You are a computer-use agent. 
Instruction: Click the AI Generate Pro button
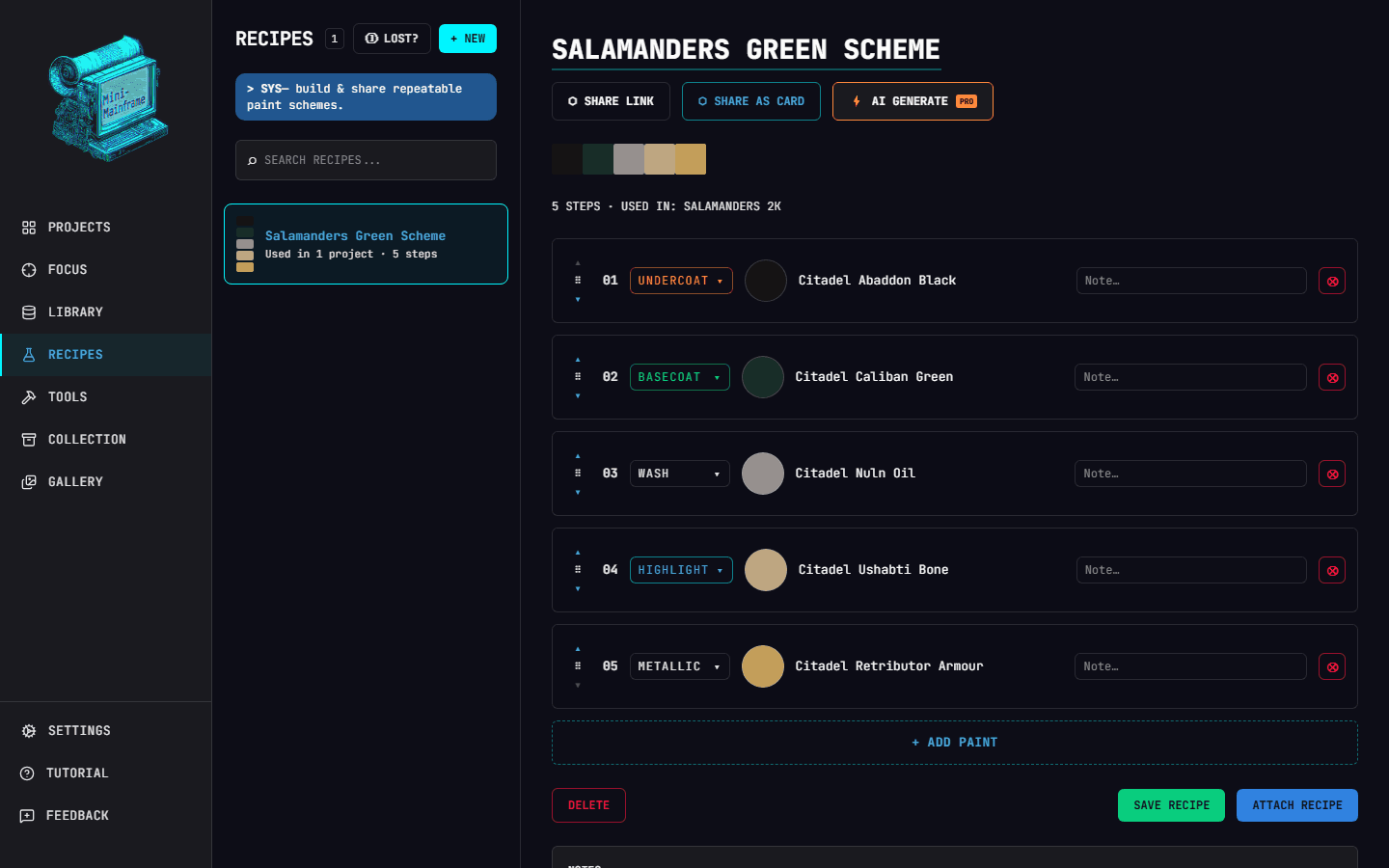[x=912, y=101]
